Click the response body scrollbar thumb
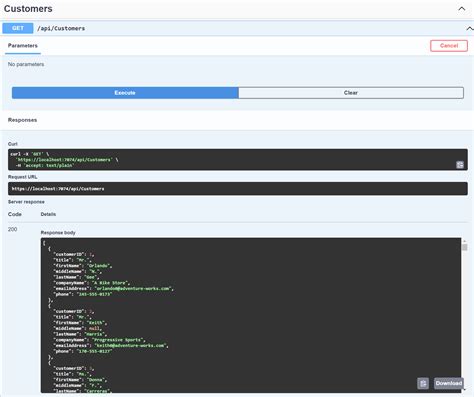 pos(465,247)
